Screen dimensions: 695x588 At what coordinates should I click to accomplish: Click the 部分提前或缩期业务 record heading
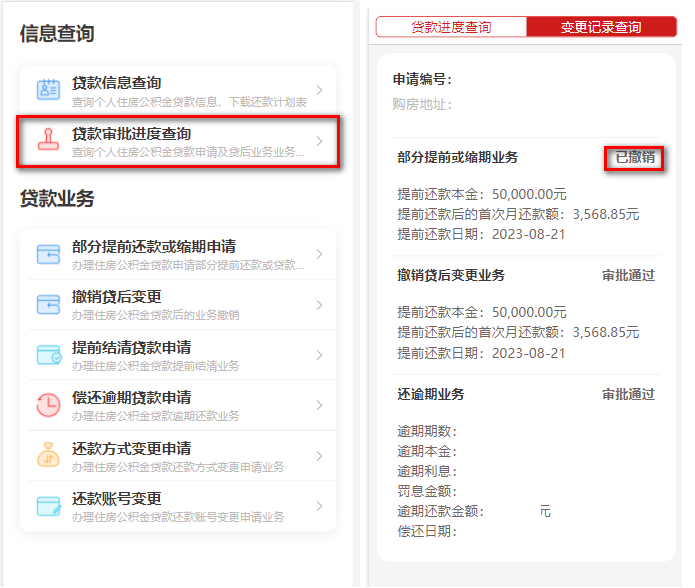pyautogui.click(x=457, y=158)
